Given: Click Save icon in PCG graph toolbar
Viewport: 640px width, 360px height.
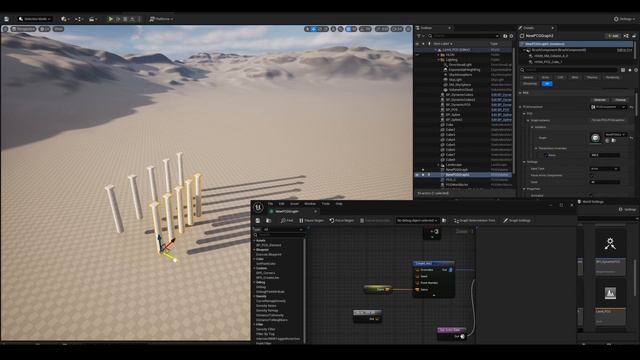Looking at the screenshot, I should [258, 220].
